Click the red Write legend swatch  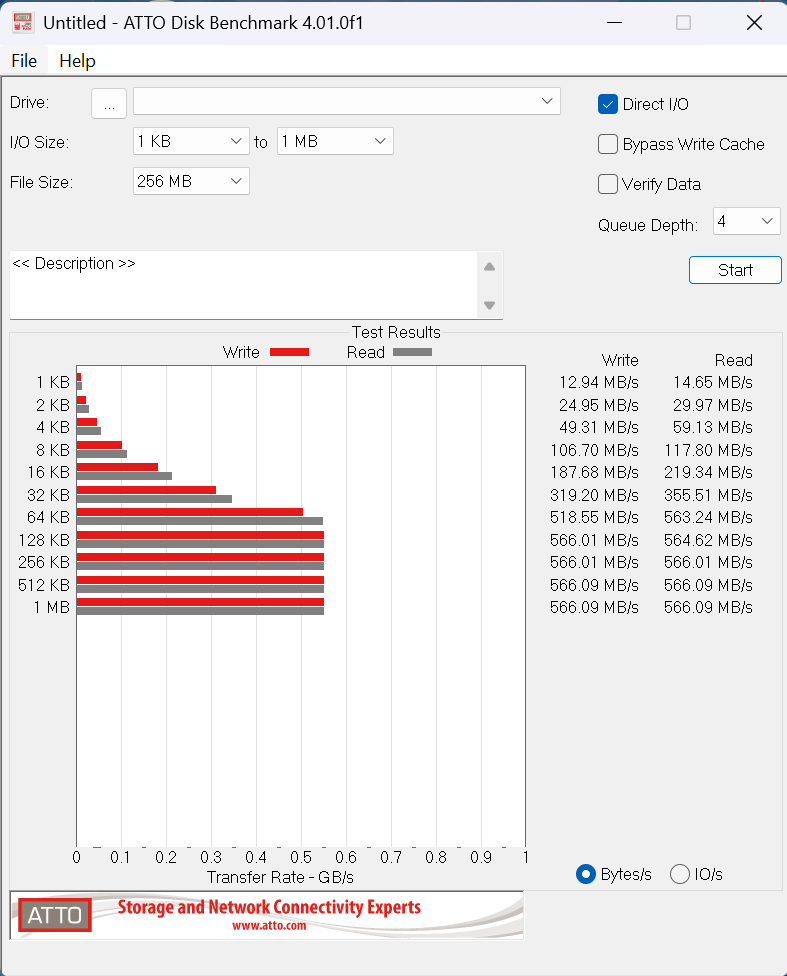290,352
